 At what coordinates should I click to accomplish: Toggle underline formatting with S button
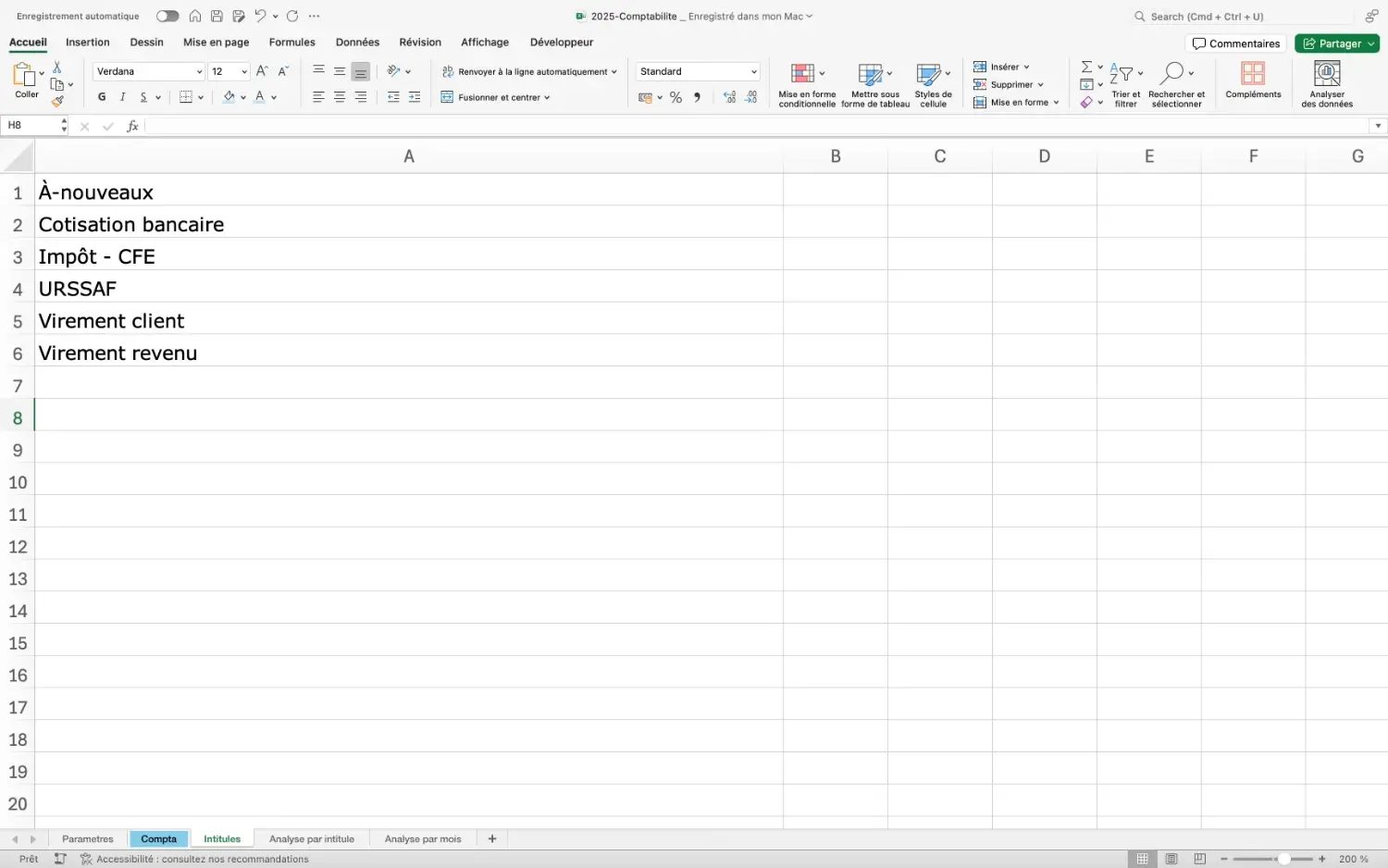click(x=143, y=97)
